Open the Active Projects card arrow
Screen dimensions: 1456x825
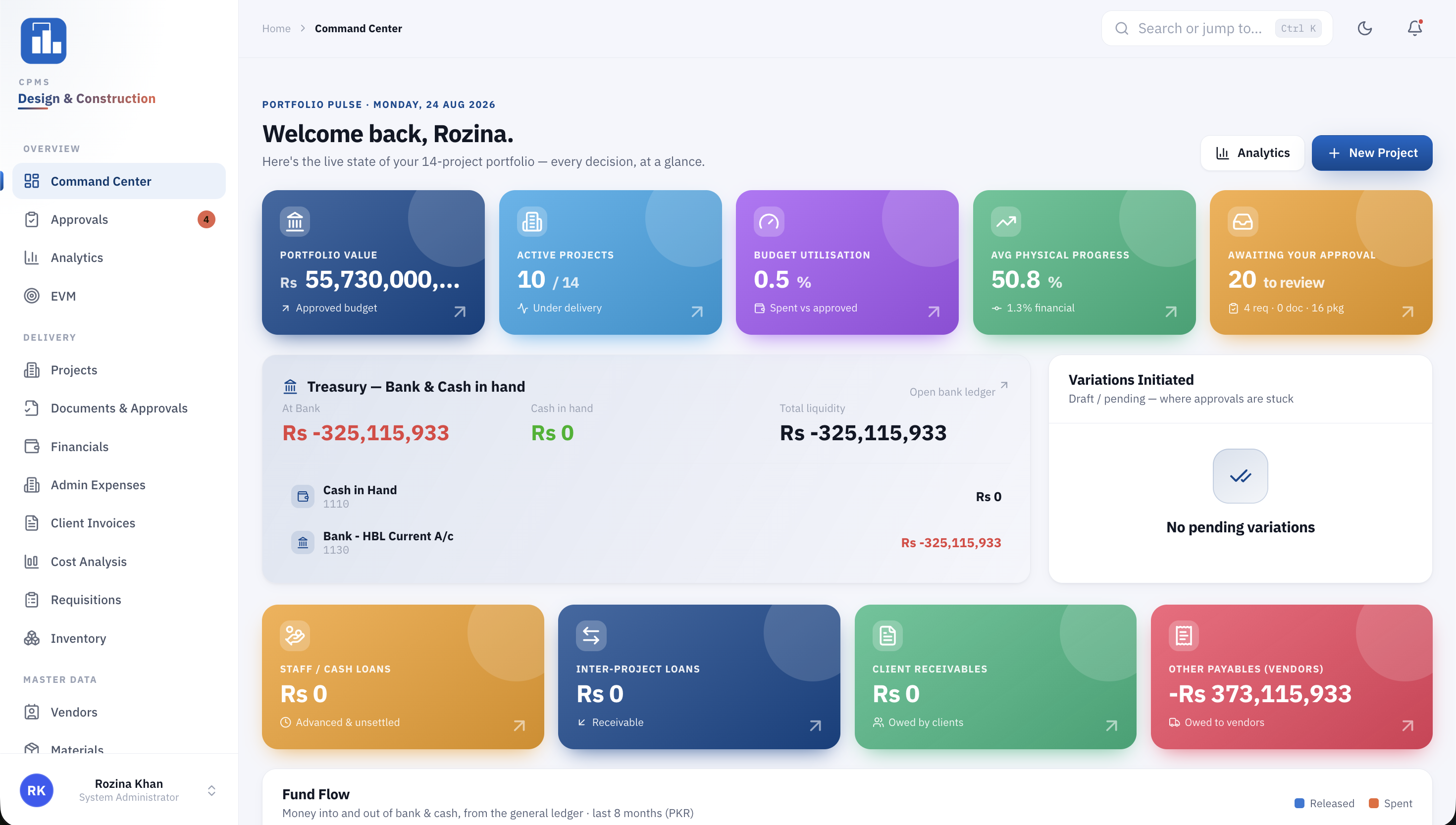click(697, 311)
